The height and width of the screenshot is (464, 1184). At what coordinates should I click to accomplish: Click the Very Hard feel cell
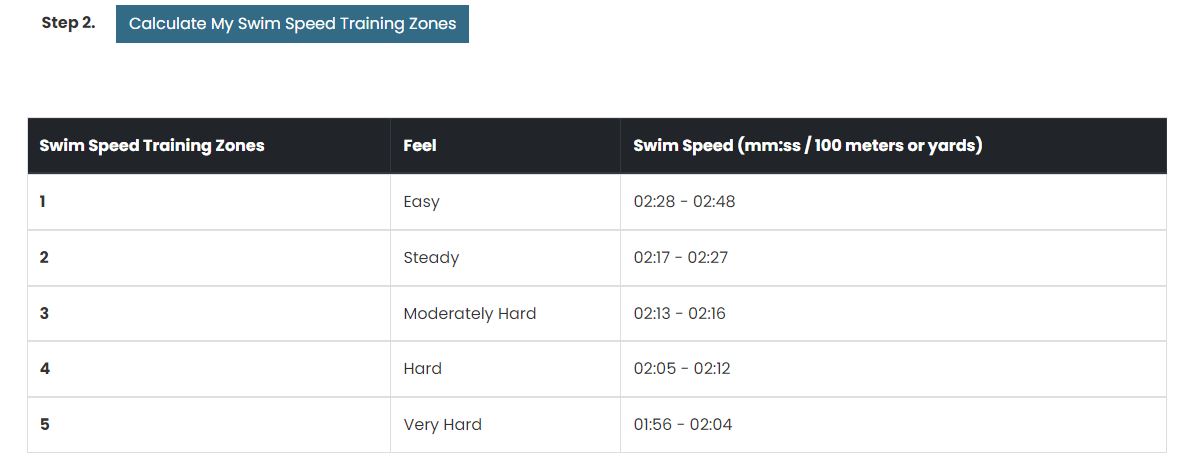(442, 425)
